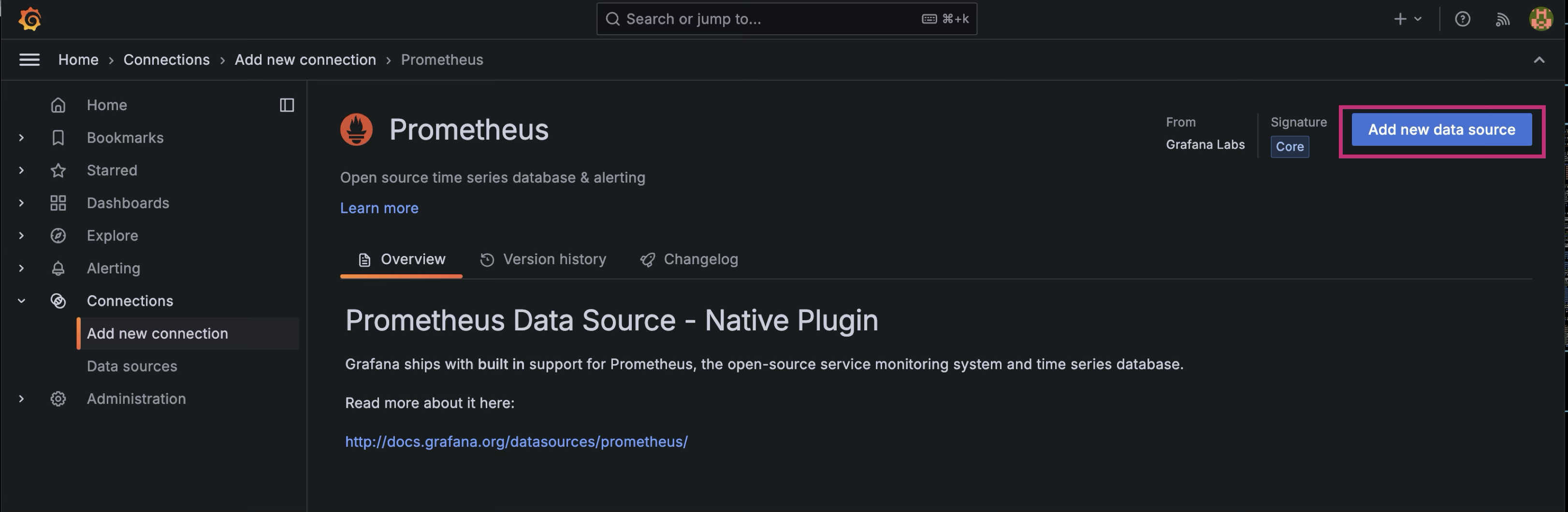This screenshot has width=1568, height=512.
Task: Click the Overview document icon
Action: pyautogui.click(x=364, y=260)
